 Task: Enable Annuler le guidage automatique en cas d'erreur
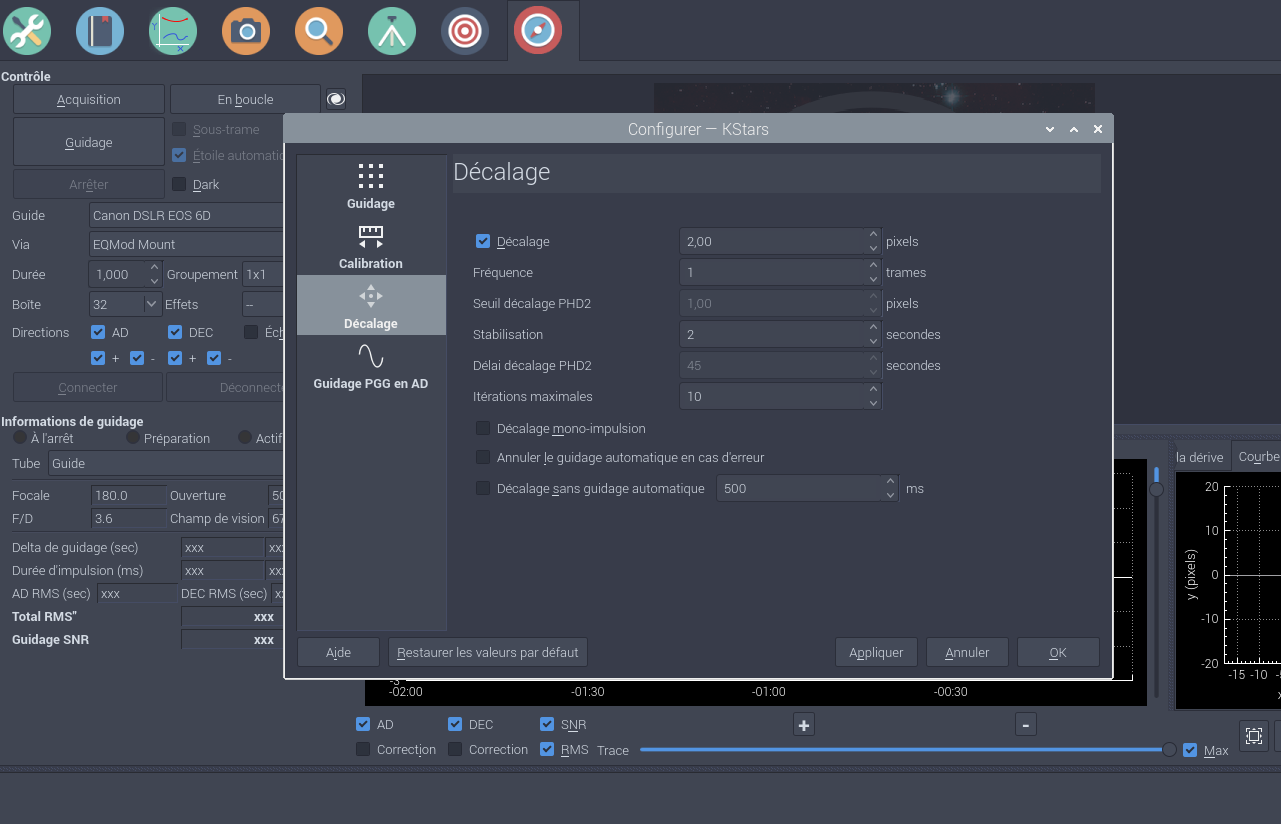coord(483,457)
